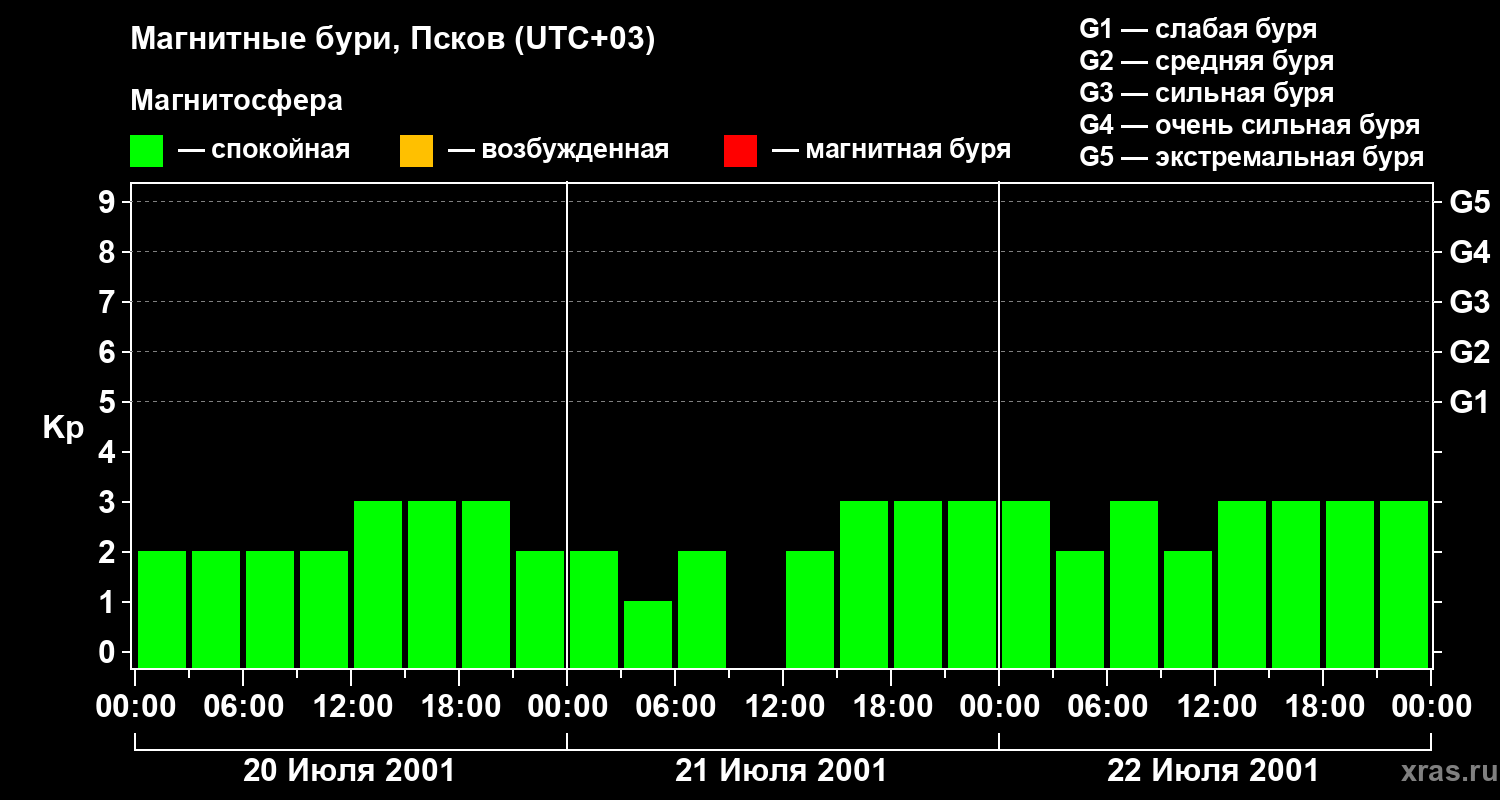
Task: Click the title 'Магнитные бури, Псков (UTC+03)'
Action: (393, 40)
